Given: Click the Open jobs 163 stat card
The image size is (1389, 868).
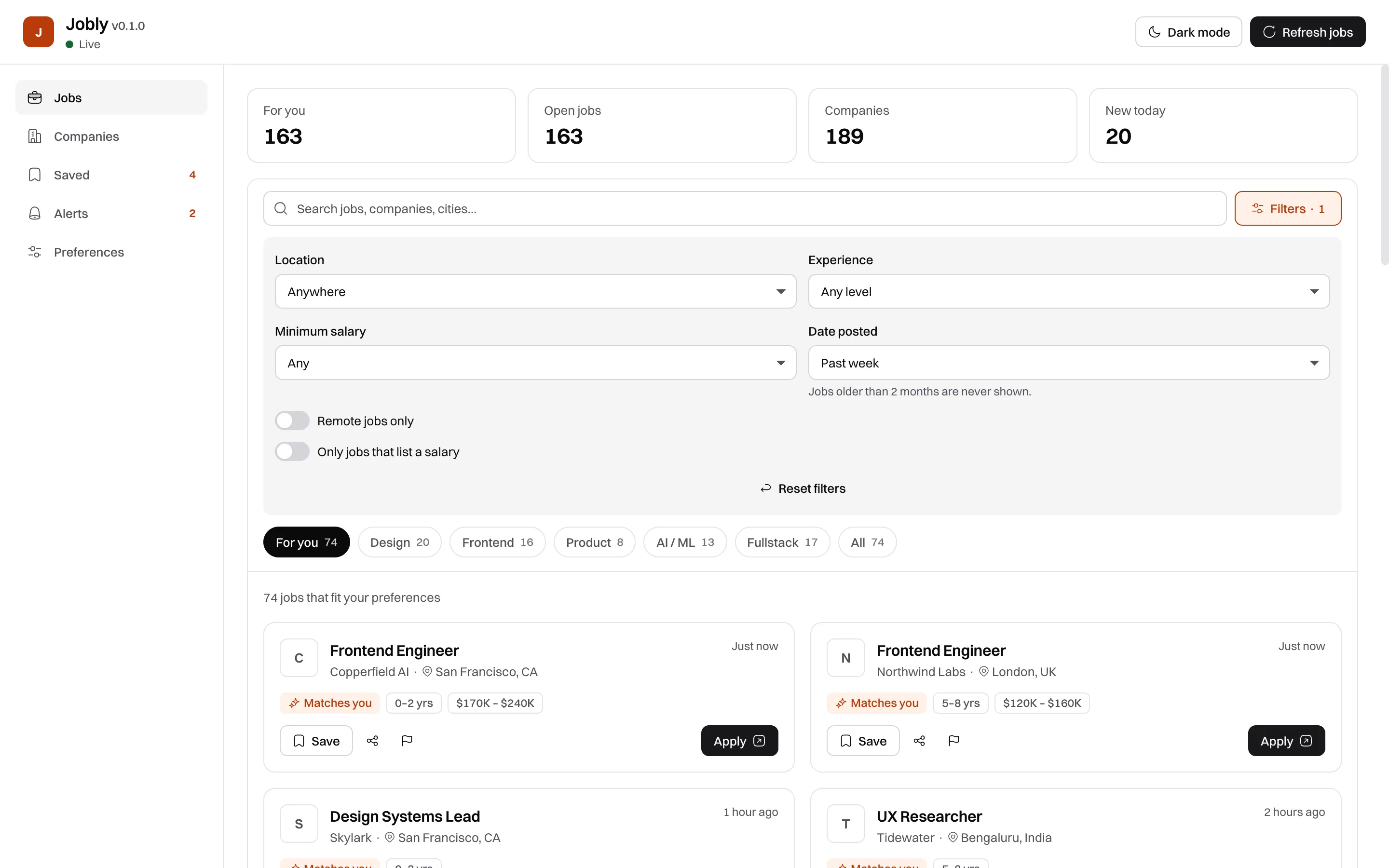Looking at the screenshot, I should [662, 125].
